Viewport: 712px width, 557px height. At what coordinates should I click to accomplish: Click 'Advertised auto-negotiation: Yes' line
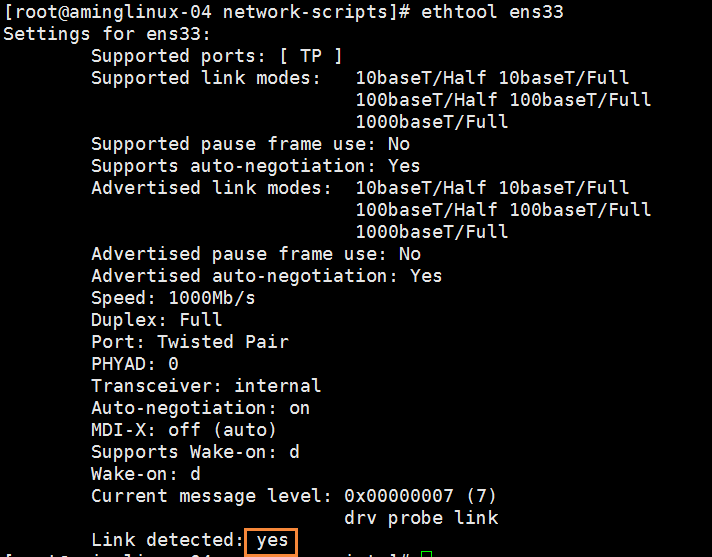point(267,276)
